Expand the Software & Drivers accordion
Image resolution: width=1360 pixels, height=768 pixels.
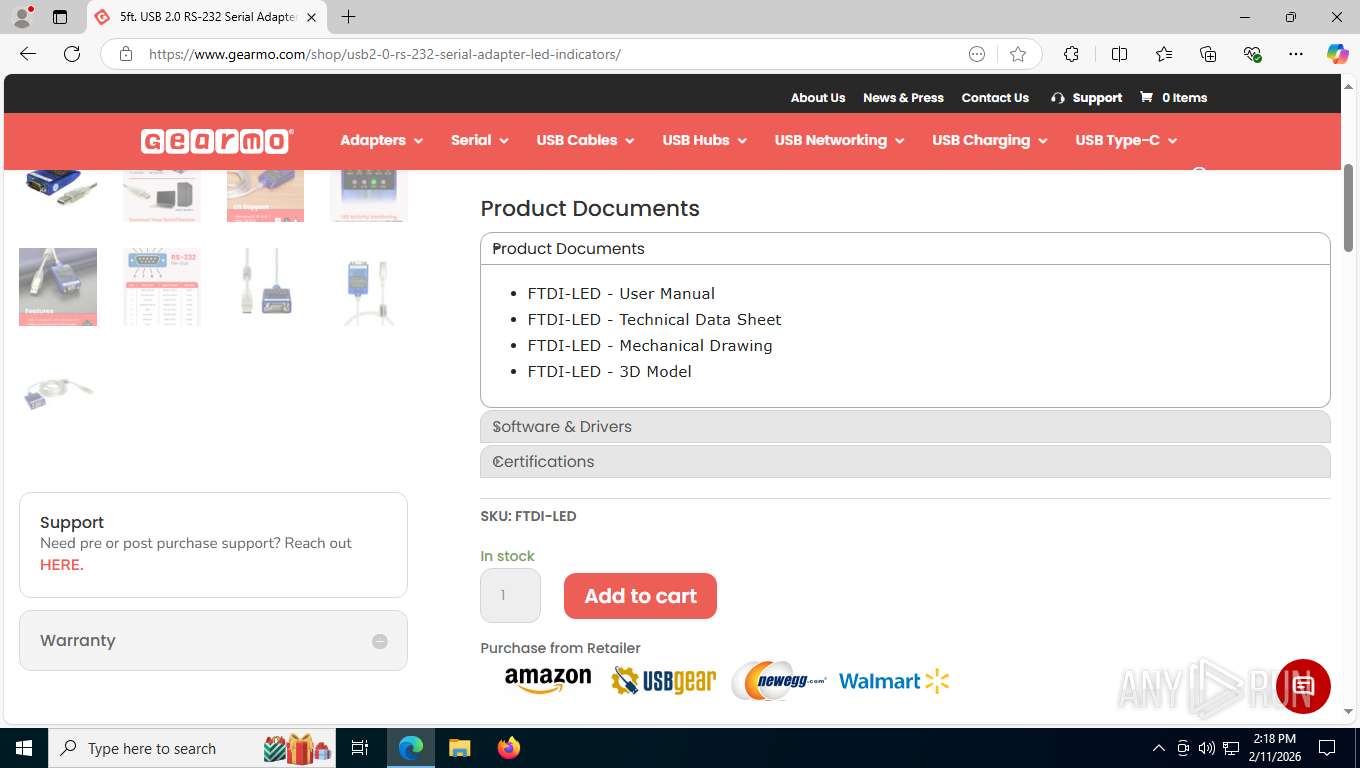point(905,427)
